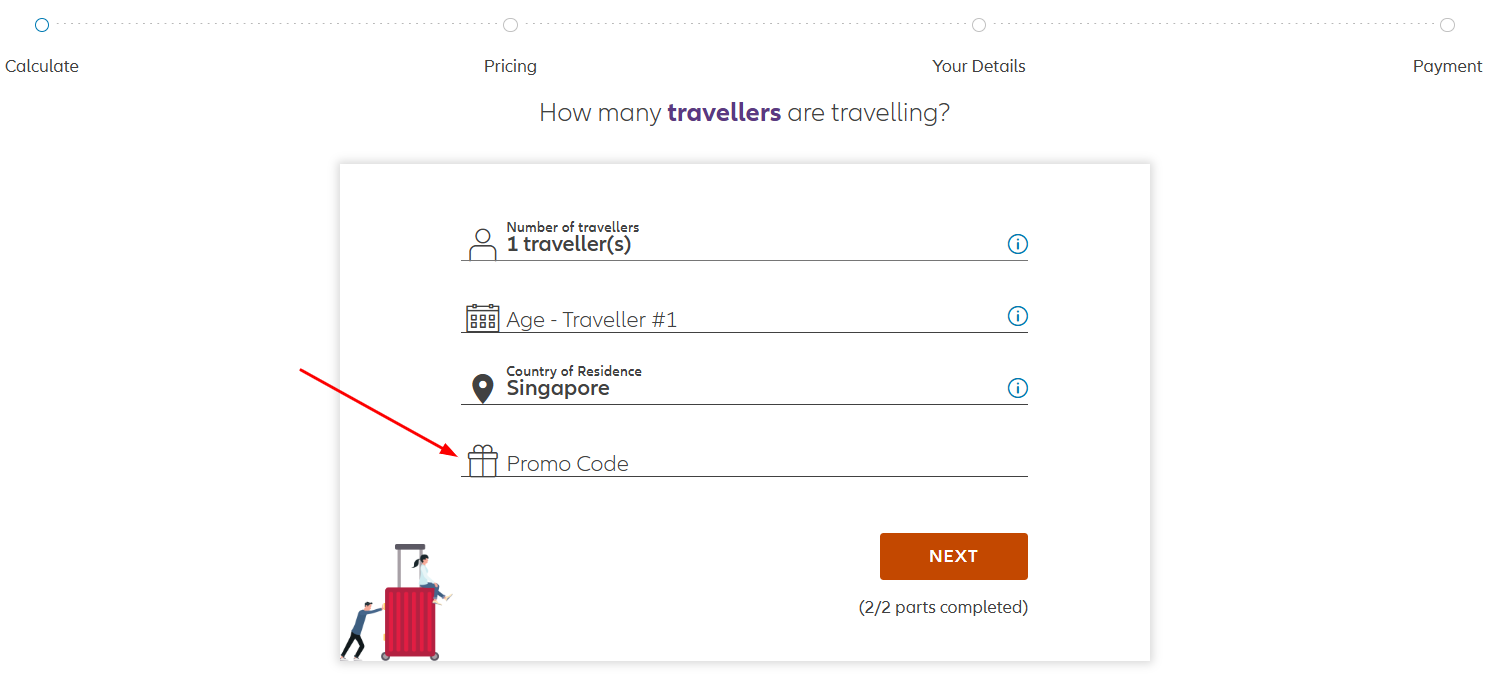
Task: Click the person icon beside Number of travellers
Action: tap(482, 241)
